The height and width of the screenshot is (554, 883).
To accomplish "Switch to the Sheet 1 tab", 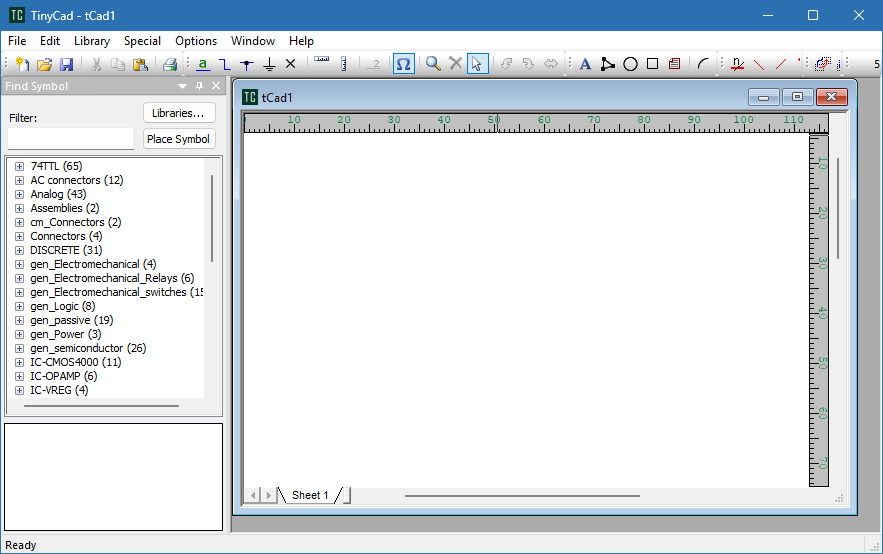I will coord(310,495).
